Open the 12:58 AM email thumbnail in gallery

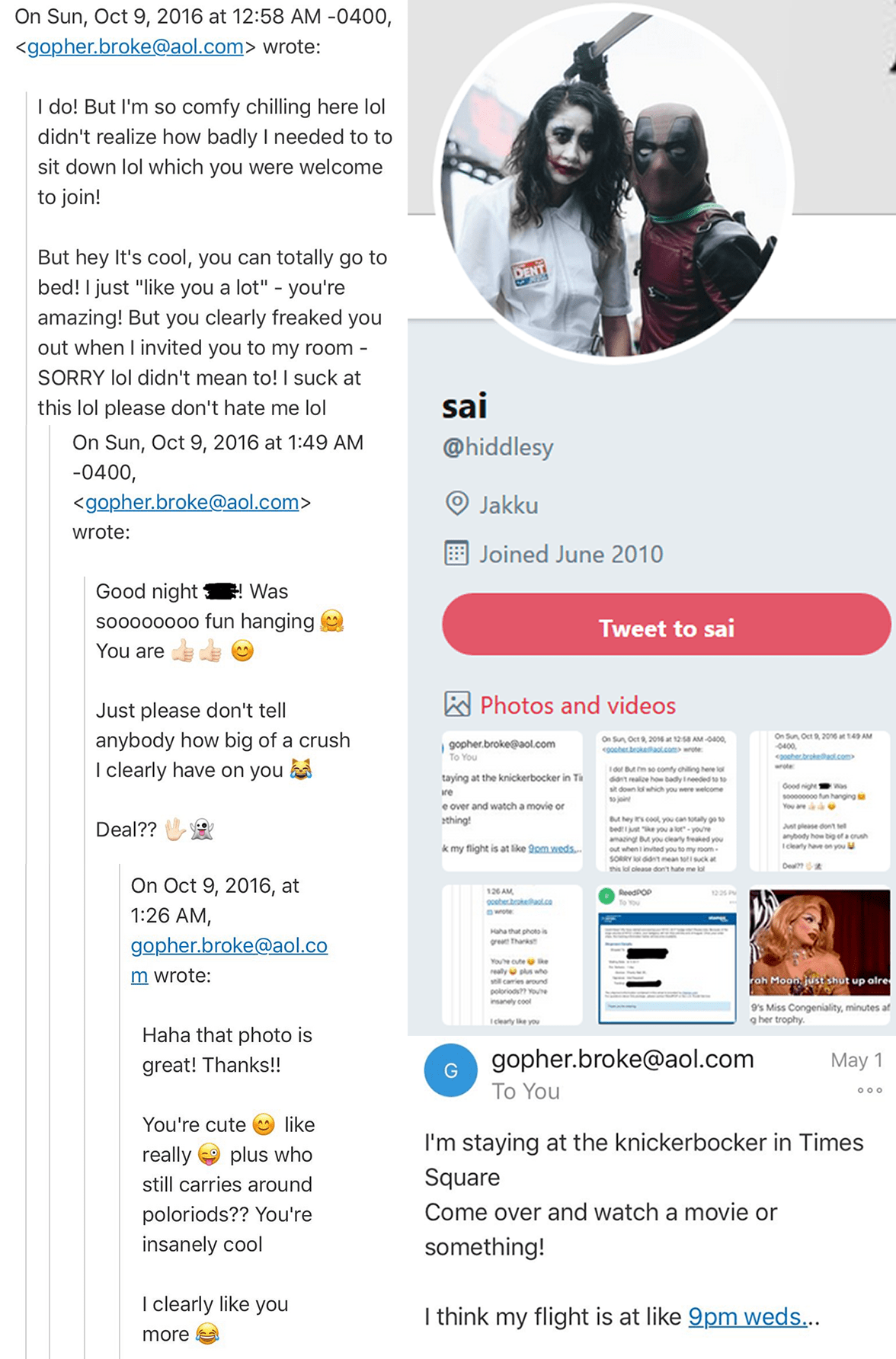click(x=666, y=801)
